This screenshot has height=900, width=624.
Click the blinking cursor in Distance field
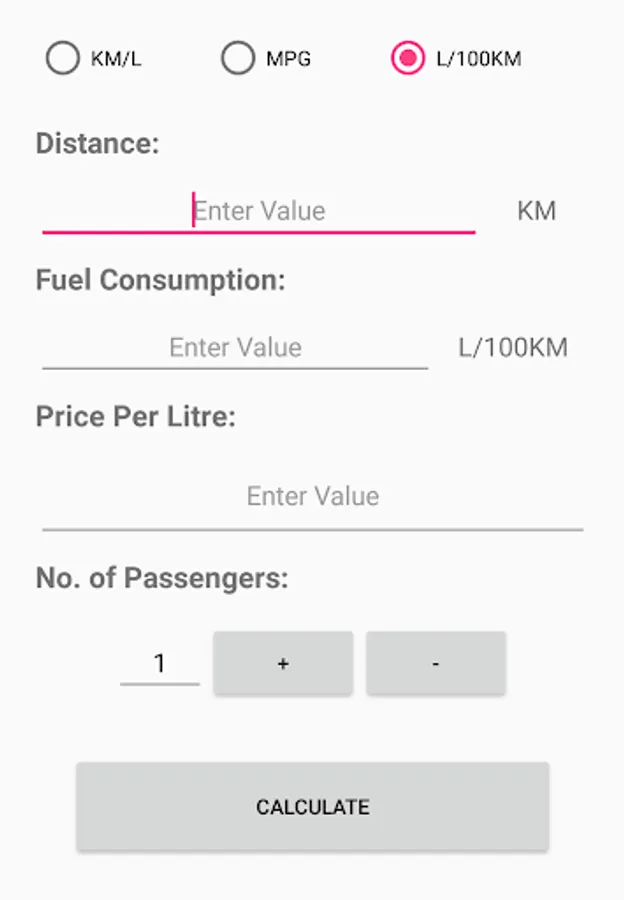[193, 211]
